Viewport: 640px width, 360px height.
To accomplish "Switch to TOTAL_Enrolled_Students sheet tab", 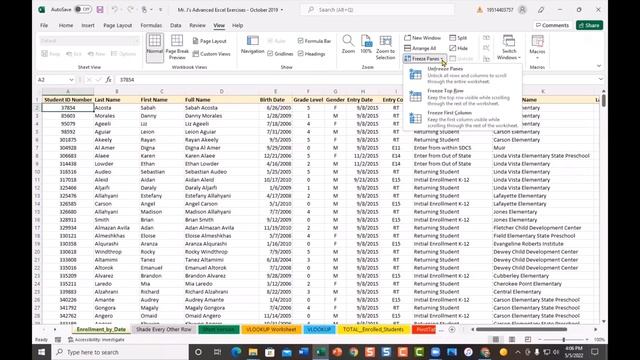I will click(373, 329).
